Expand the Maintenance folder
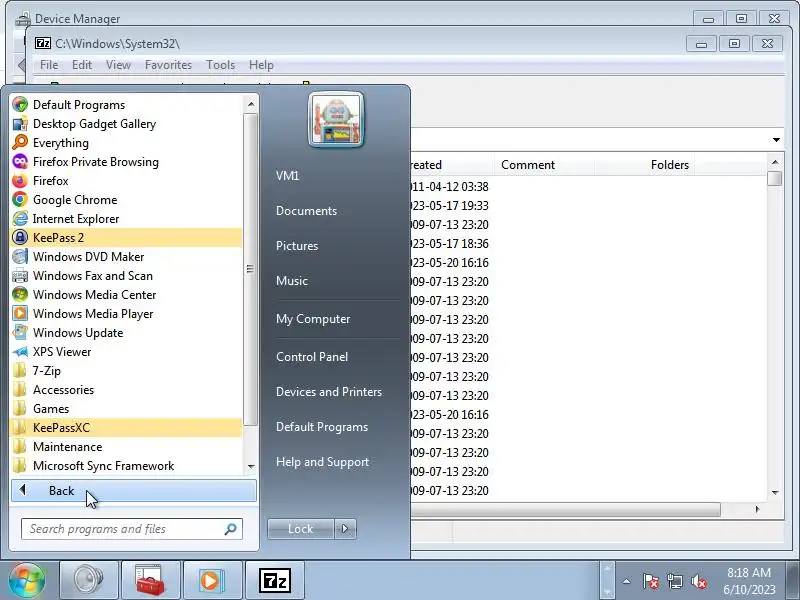This screenshot has width=800, height=600. pos(126,446)
